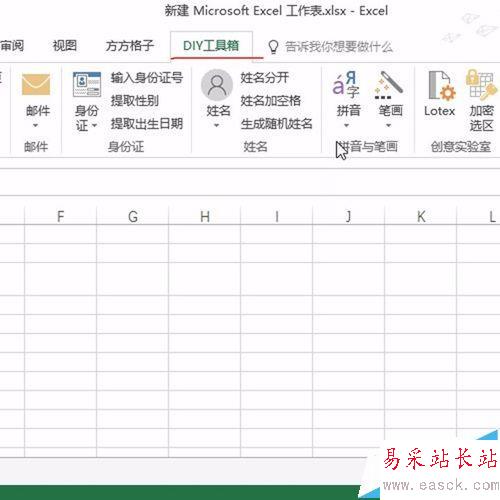Image resolution: width=500 pixels, height=500 pixels.
Task: Expand the 邮件 dropdown arrow
Action: pos(35,126)
